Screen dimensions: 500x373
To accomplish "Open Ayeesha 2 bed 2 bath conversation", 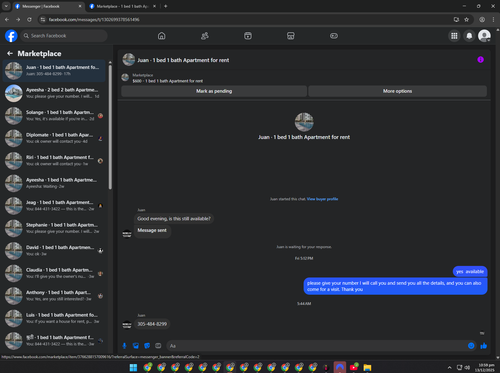I will (54, 93).
